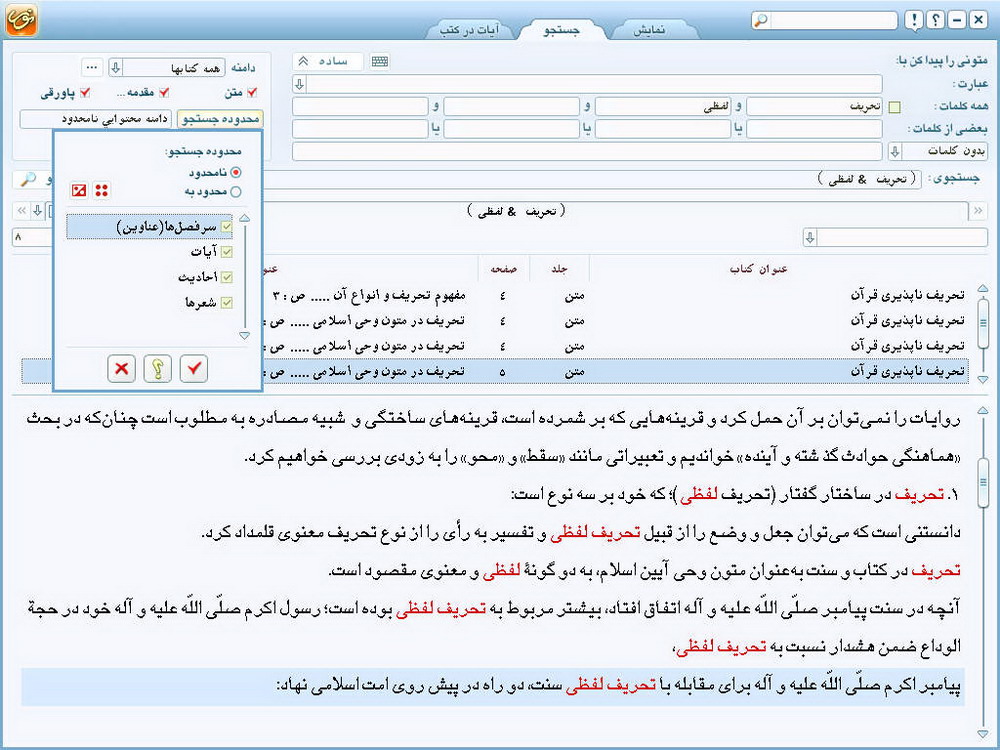Image resolution: width=1000 pixels, height=750 pixels.
Task: Select all items with the red four-dots icon
Action: click(x=101, y=190)
